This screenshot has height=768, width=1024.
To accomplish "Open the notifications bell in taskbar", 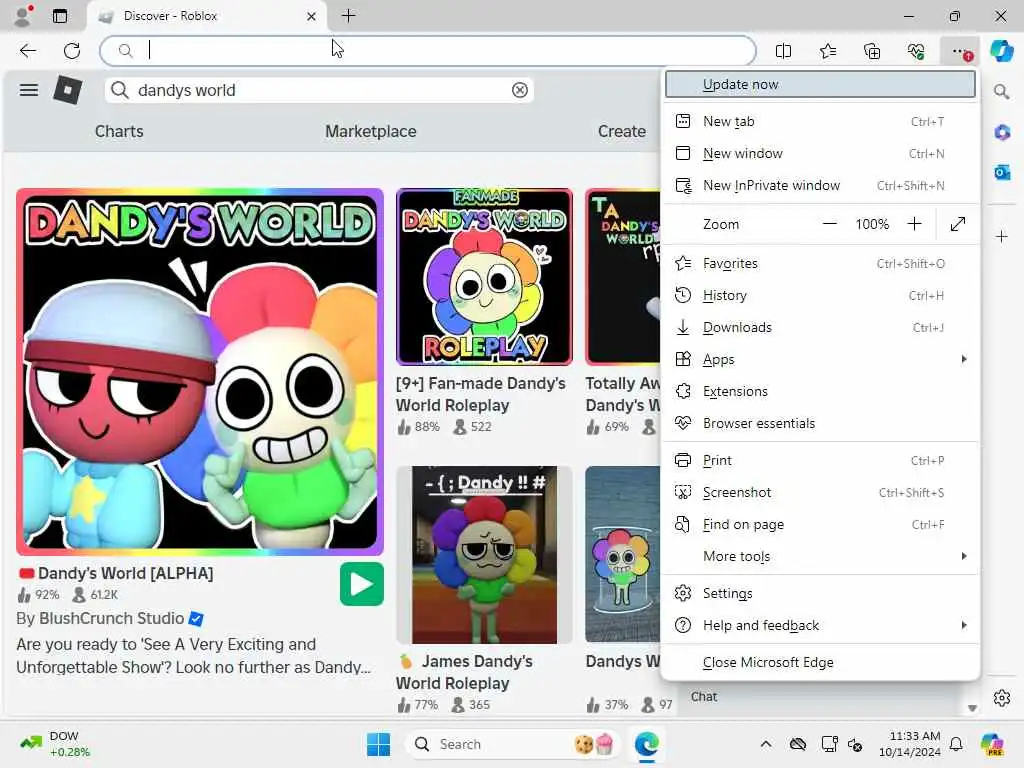I will click(956, 744).
